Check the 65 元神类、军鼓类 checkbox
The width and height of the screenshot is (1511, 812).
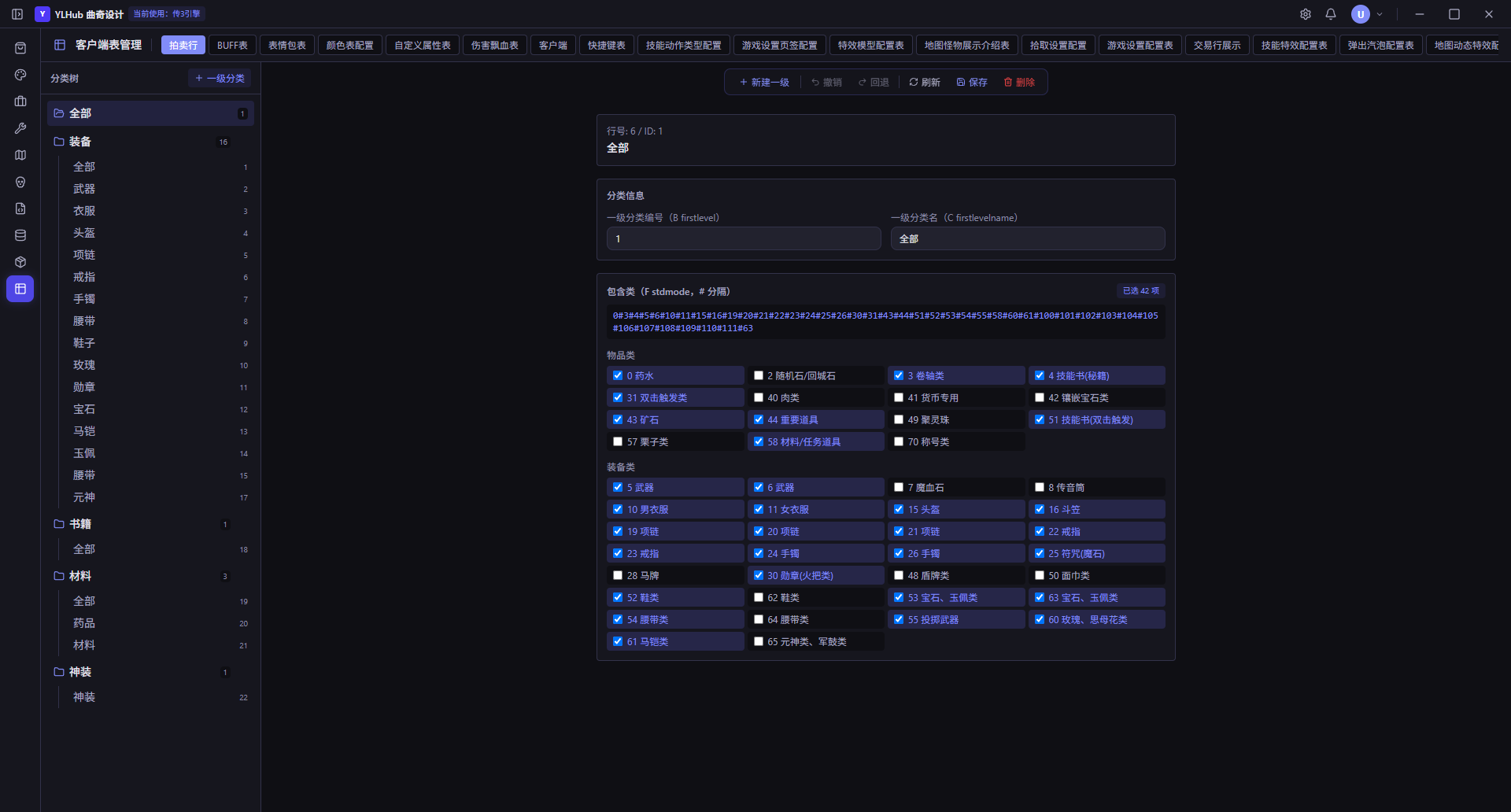(759, 641)
